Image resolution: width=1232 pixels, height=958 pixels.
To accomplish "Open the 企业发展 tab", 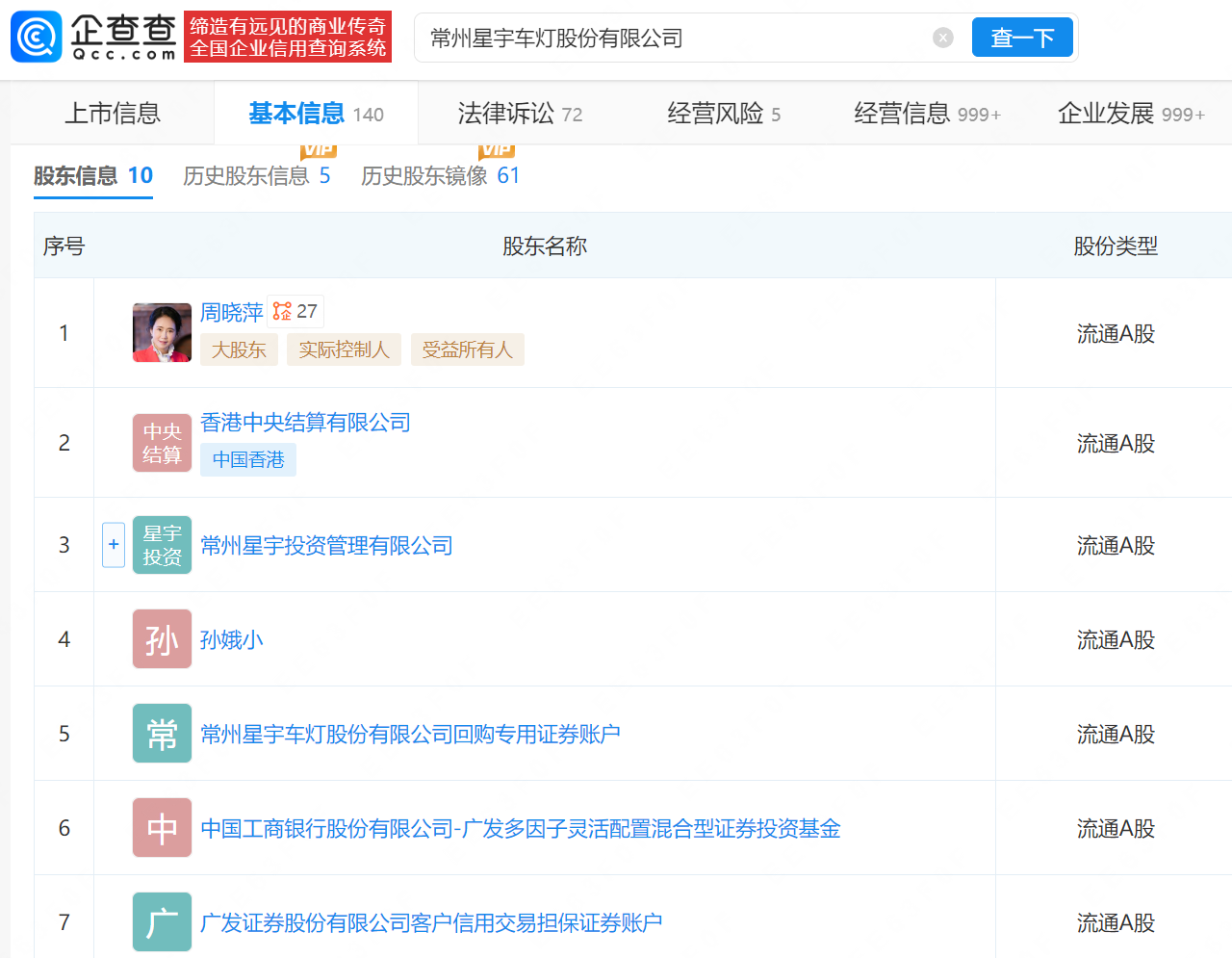I will point(1131,114).
